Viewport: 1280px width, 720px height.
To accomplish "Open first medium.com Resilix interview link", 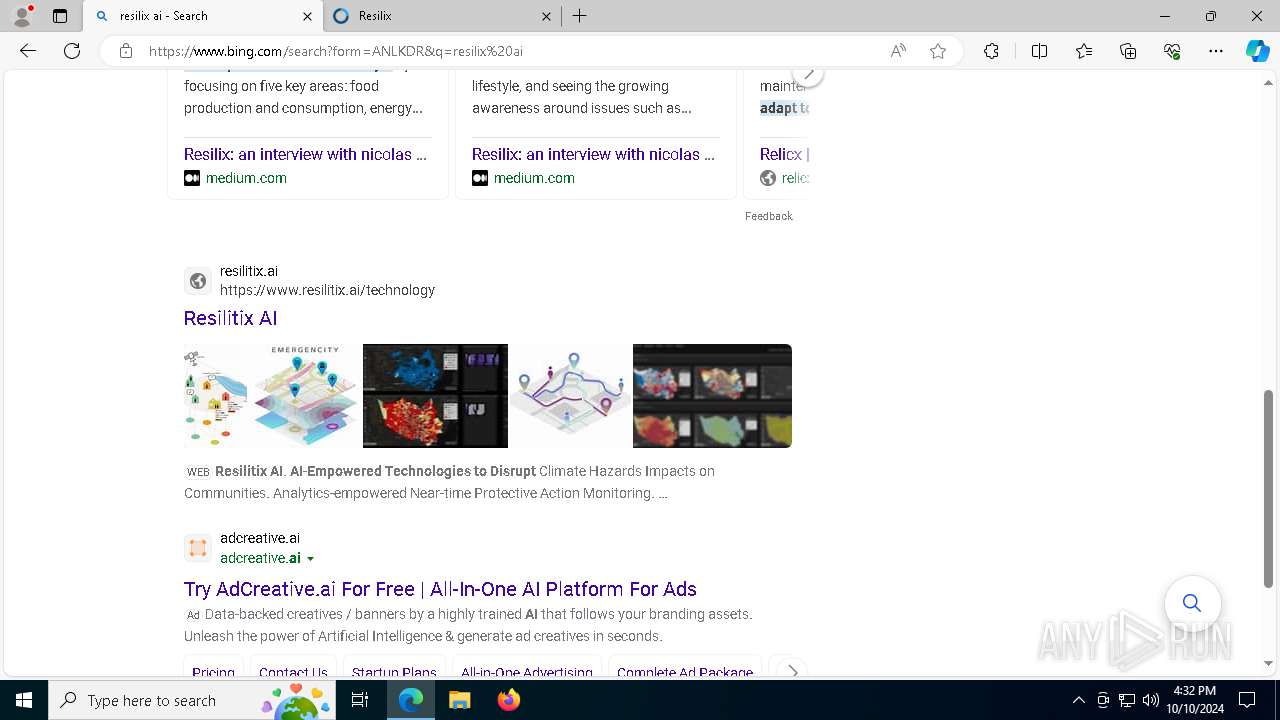I will [305, 154].
